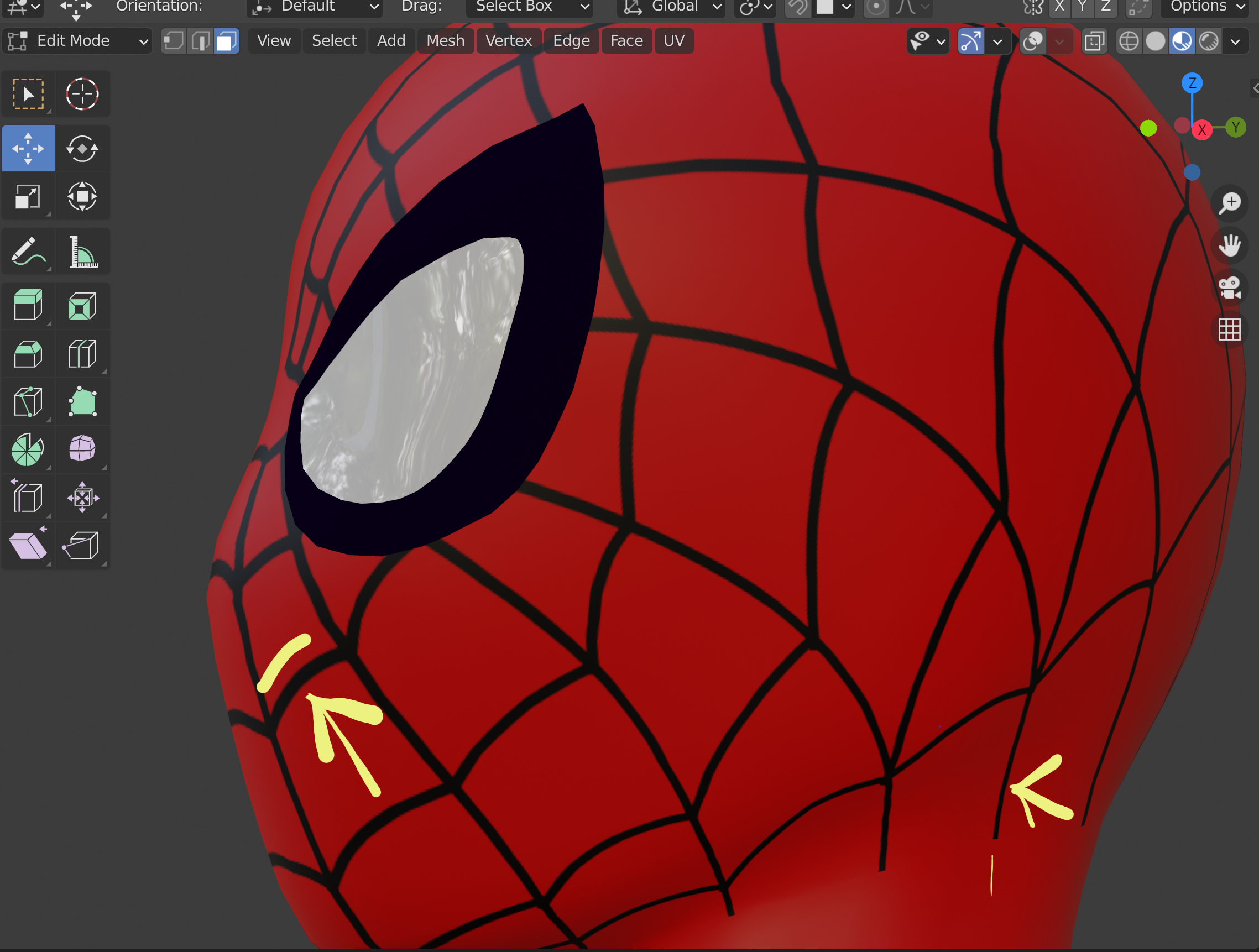Switch to vertex select mode

174,41
